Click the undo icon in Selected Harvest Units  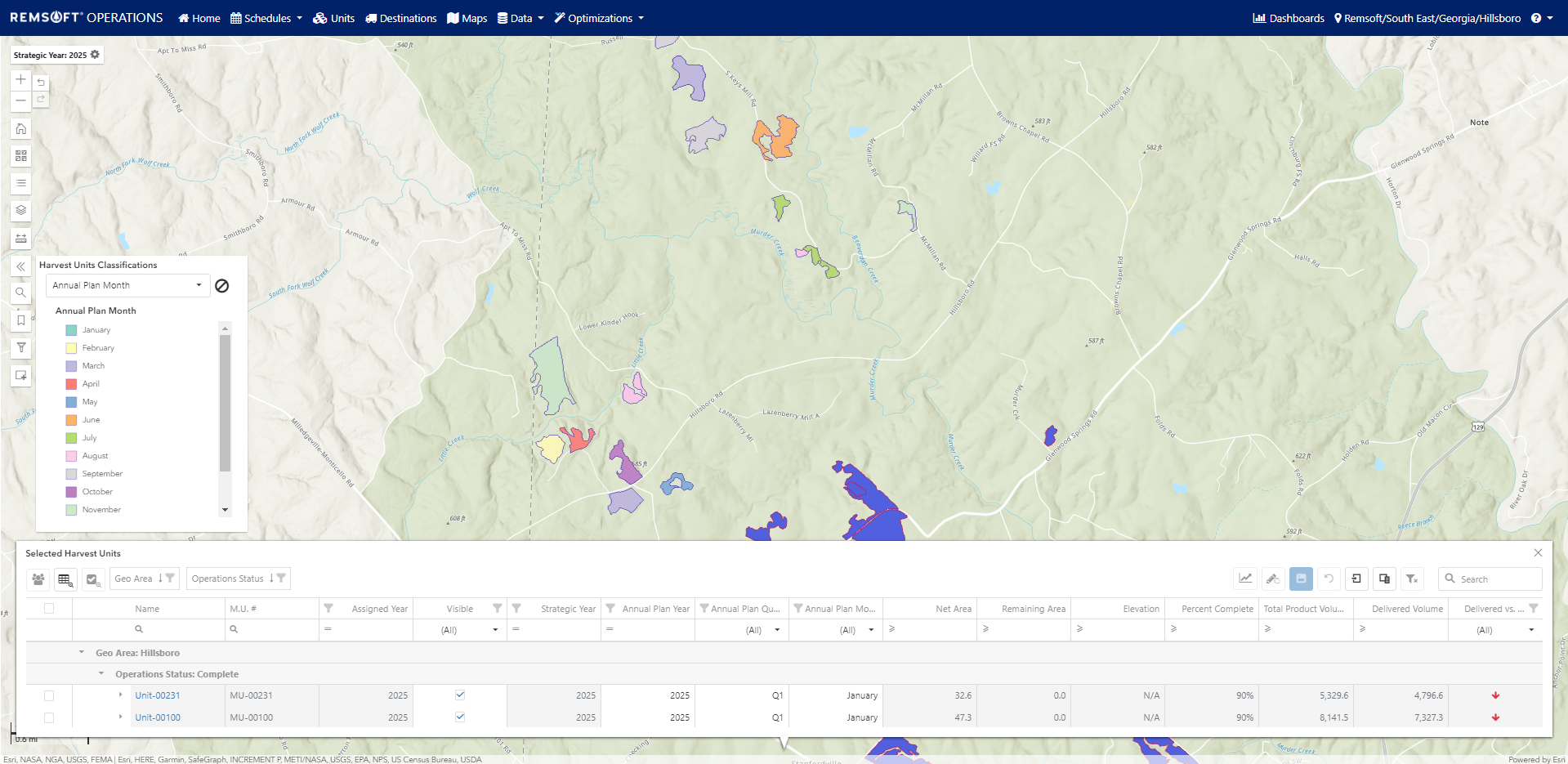[1329, 579]
